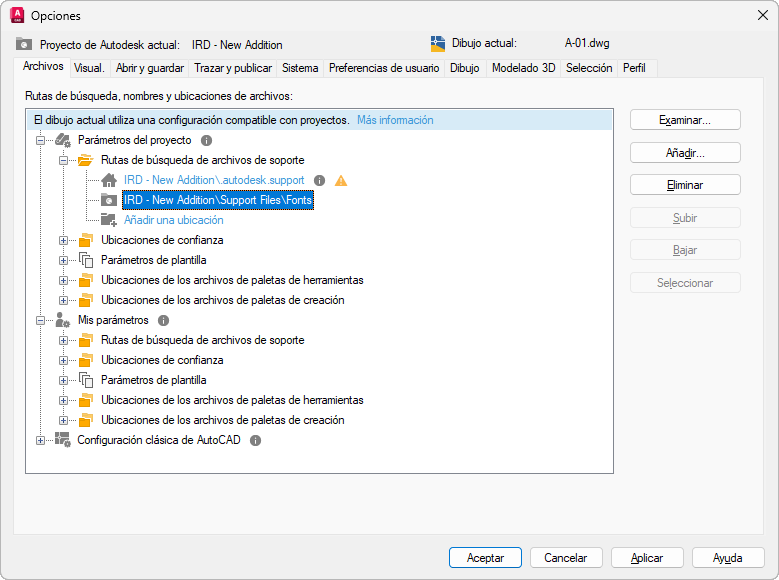The width and height of the screenshot is (779, 580).
Task: Click the info icon beside Parámetros del proyecto
Action: pyautogui.click(x=206, y=141)
